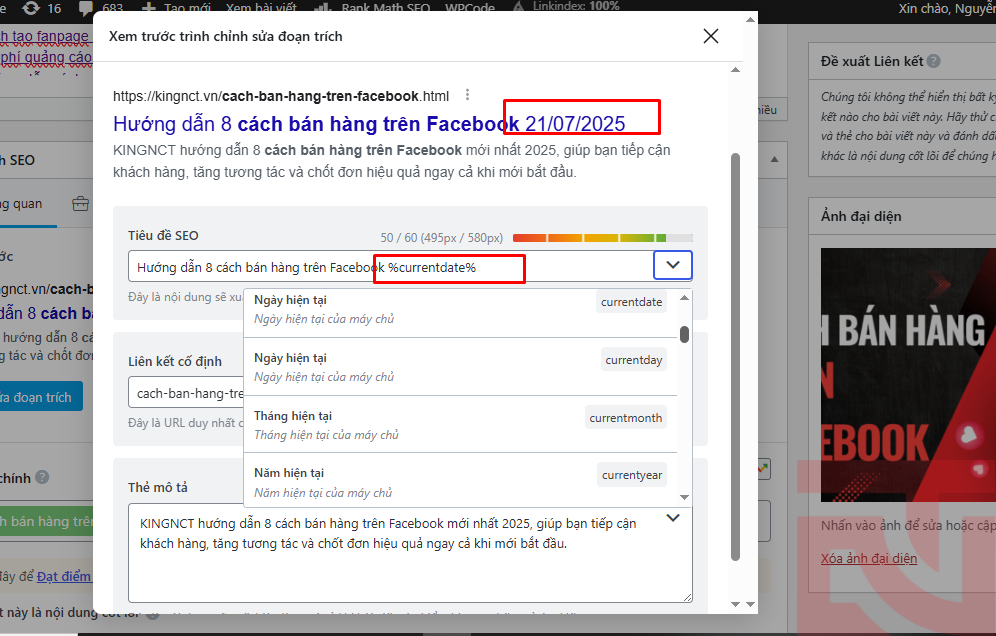
Task: Click the help icon beside Đề xuất Liên kết
Action: click(933, 61)
